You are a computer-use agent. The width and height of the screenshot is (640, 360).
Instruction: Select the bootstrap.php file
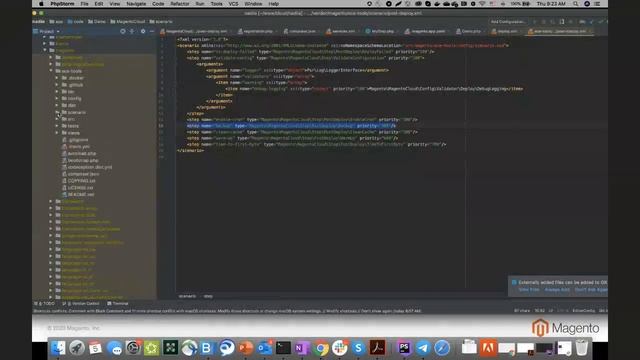tap(83, 160)
